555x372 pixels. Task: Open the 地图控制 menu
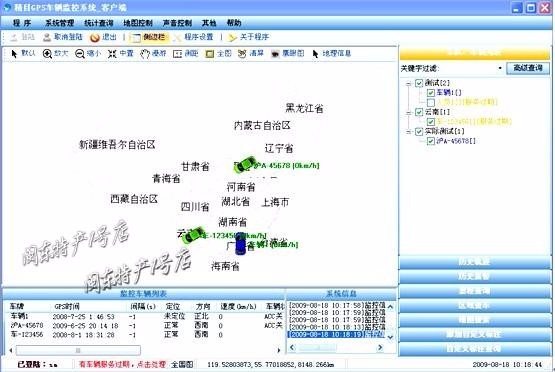[x=138, y=23]
